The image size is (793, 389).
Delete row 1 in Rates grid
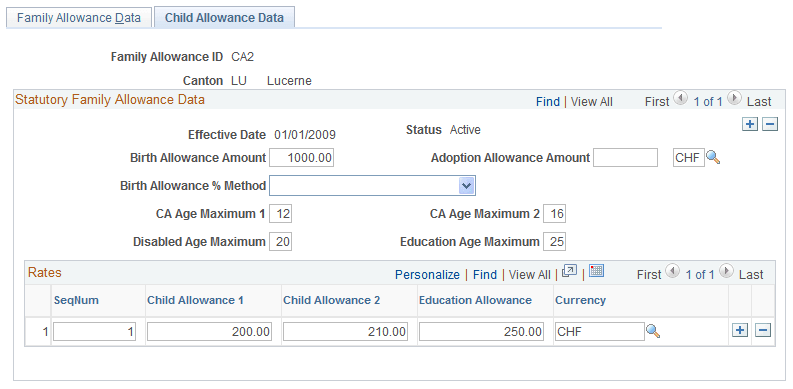(x=763, y=330)
